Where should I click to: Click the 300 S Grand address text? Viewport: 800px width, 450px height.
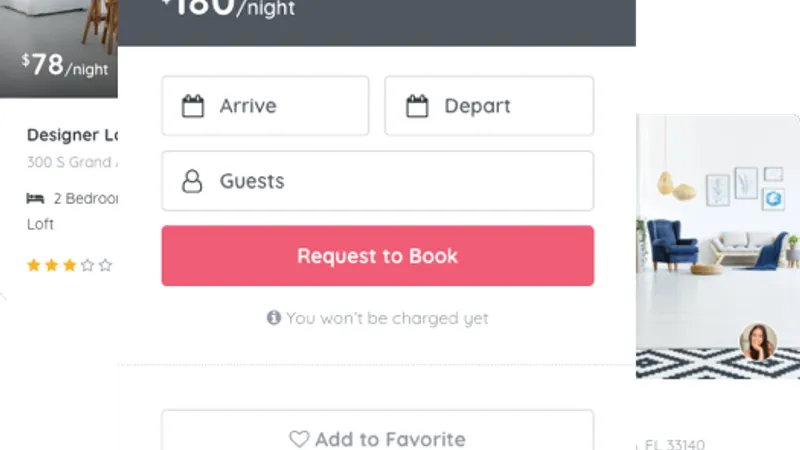tap(72, 162)
